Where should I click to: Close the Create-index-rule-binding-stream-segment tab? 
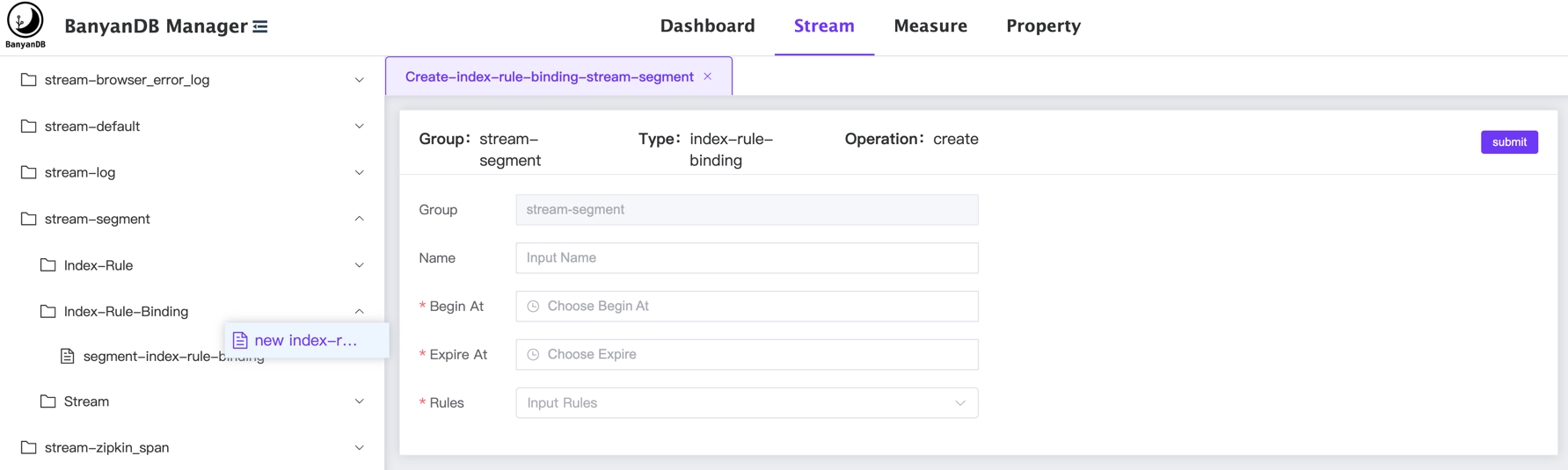[708, 76]
